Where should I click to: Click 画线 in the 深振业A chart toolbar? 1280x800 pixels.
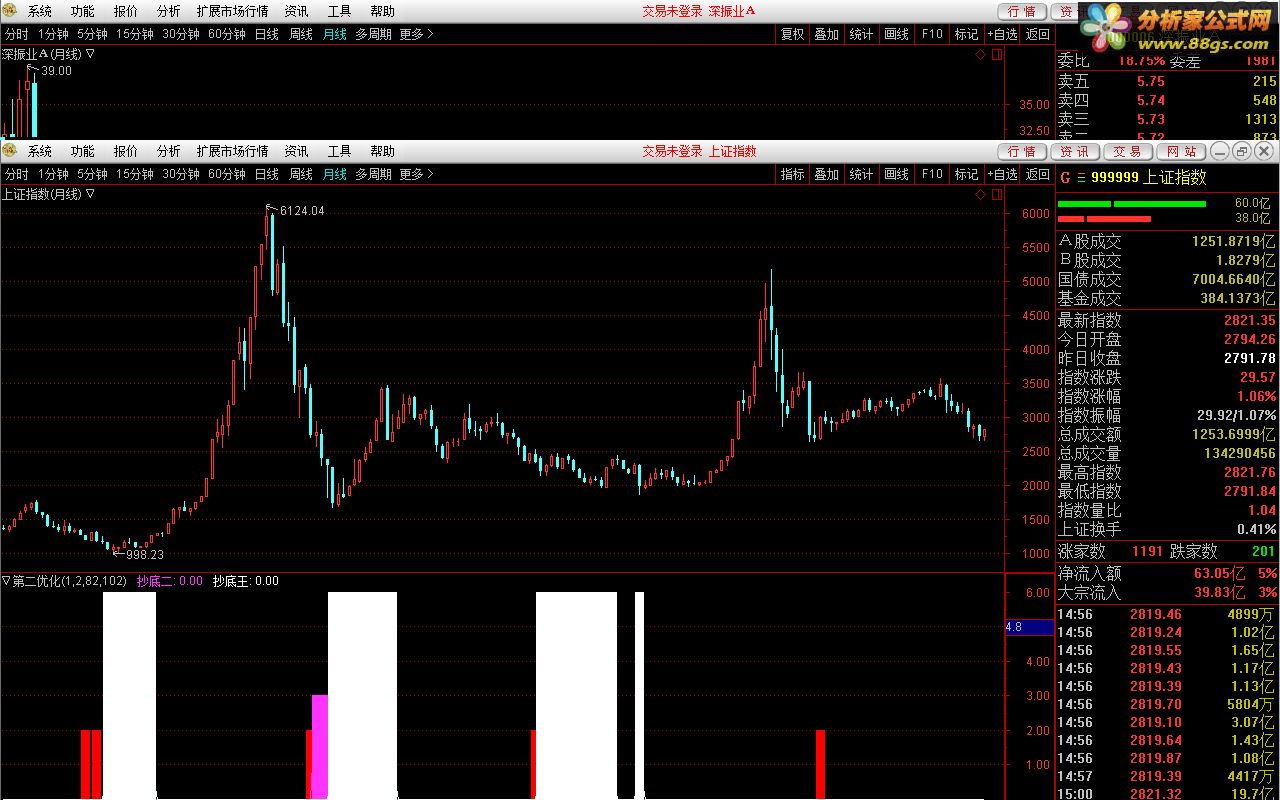pyautogui.click(x=897, y=34)
